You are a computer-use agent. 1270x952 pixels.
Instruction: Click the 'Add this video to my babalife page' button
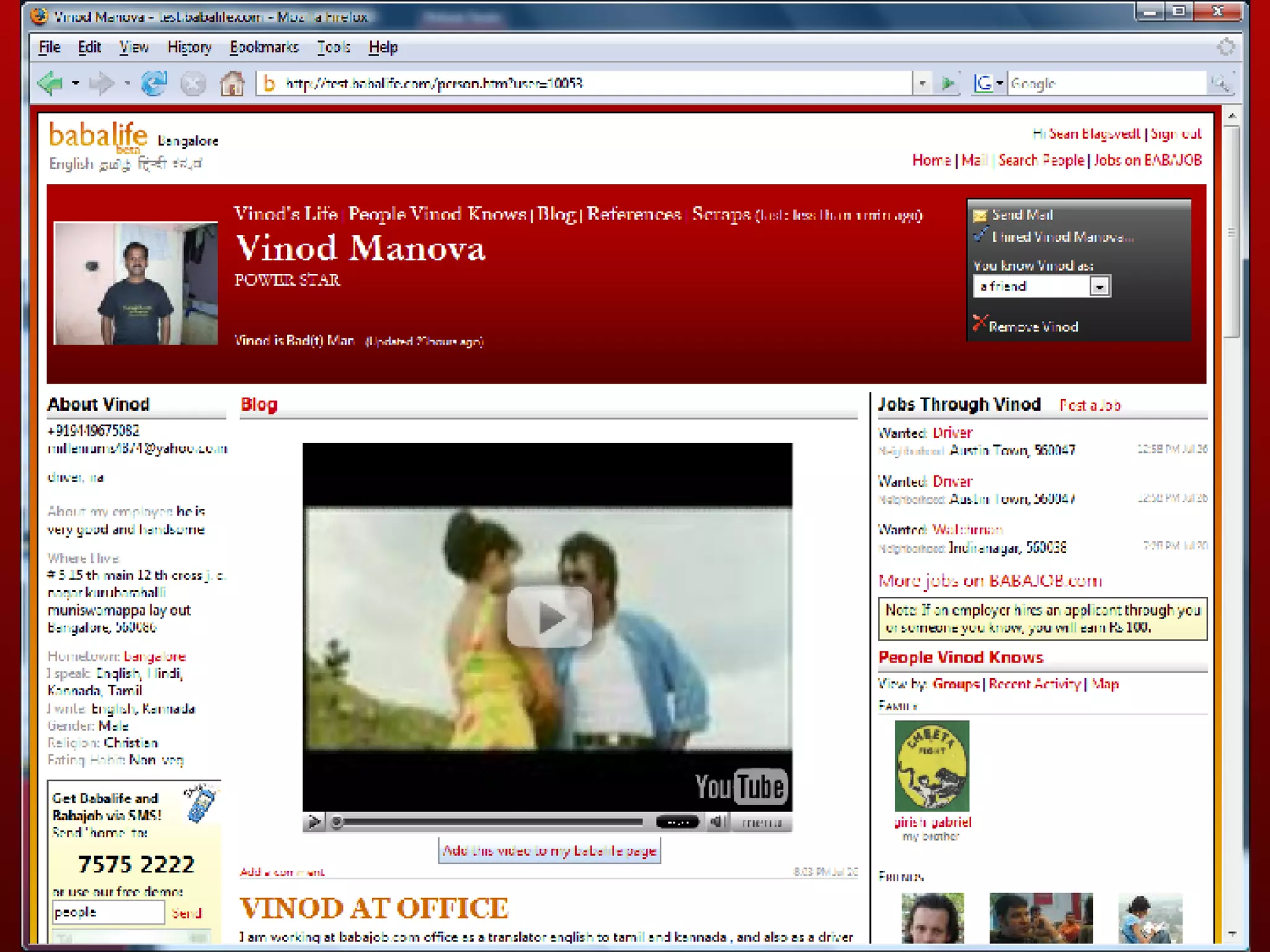(x=549, y=850)
